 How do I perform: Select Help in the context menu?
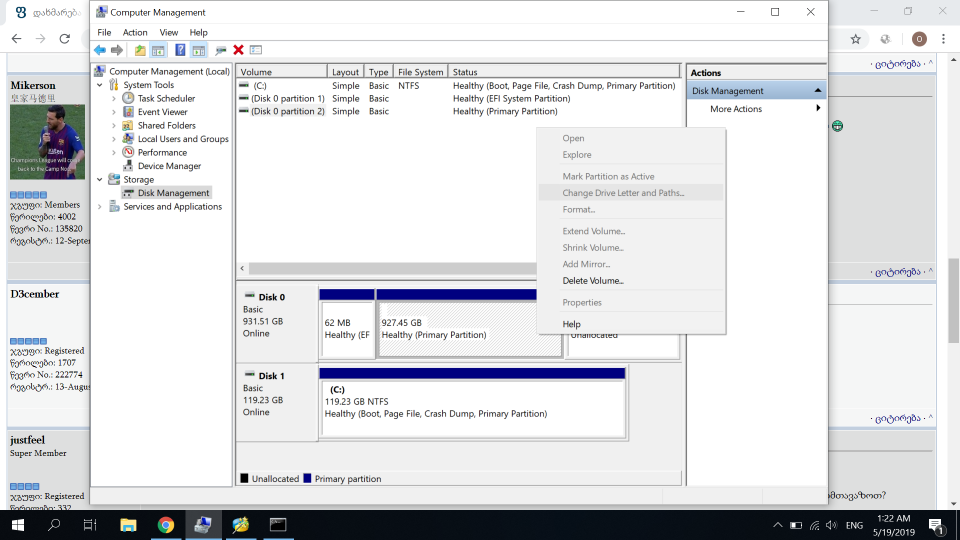click(x=571, y=324)
